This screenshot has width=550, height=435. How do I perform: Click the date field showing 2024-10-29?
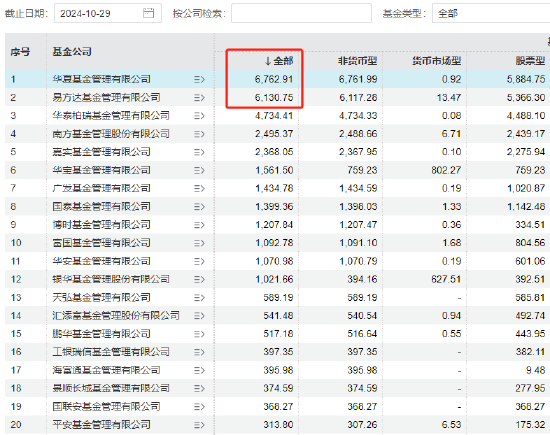tap(108, 13)
